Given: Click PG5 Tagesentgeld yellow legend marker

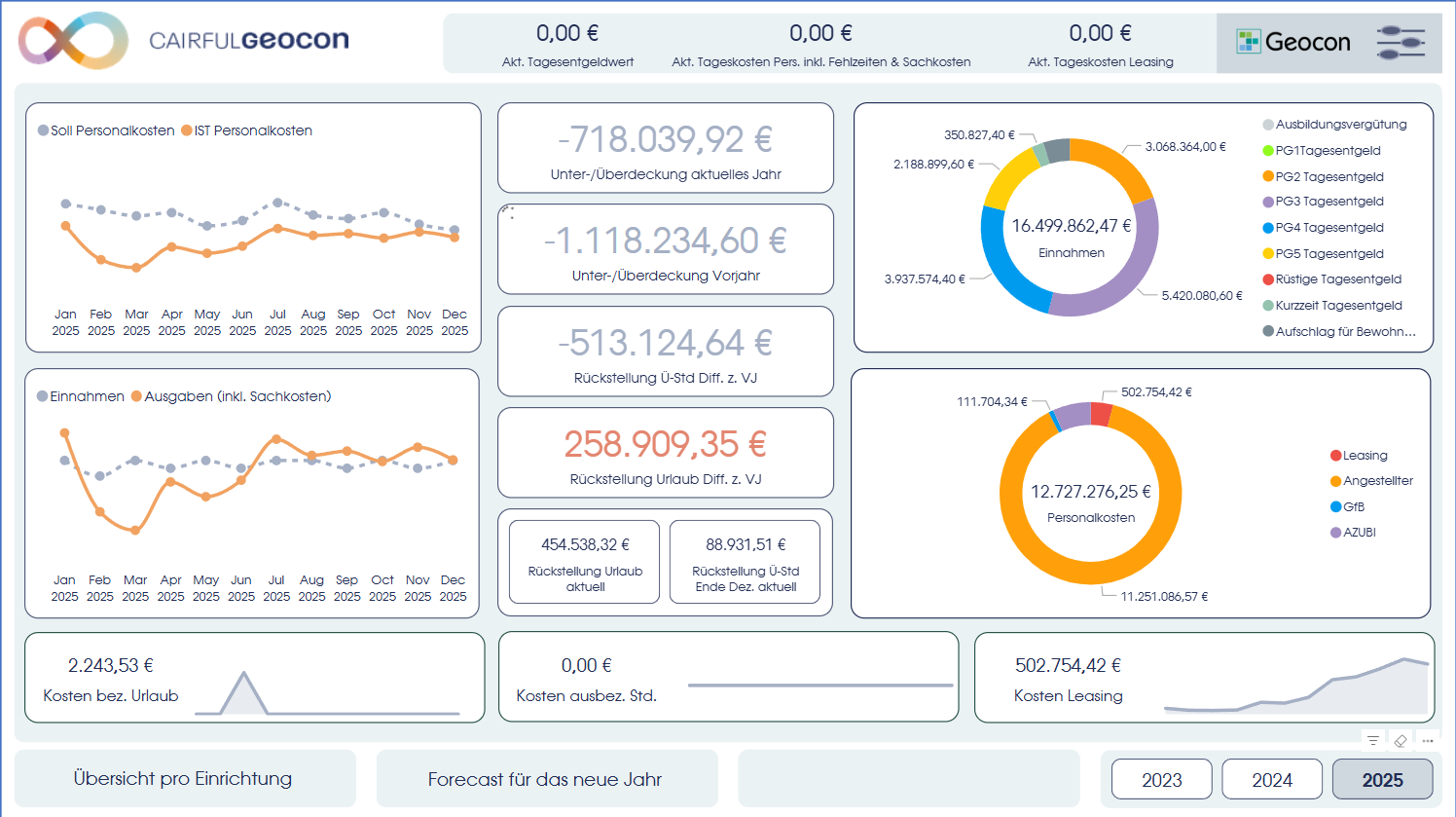Looking at the screenshot, I should pyautogui.click(x=1268, y=254).
